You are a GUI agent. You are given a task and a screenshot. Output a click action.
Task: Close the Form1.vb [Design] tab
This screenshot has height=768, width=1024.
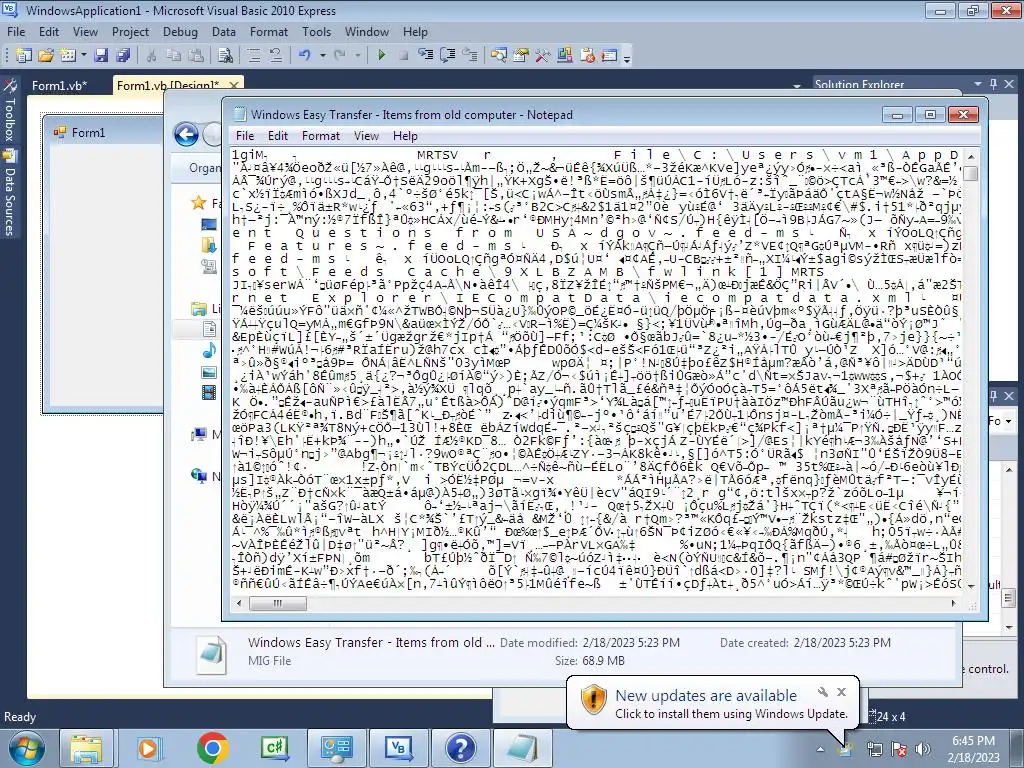[x=234, y=84]
